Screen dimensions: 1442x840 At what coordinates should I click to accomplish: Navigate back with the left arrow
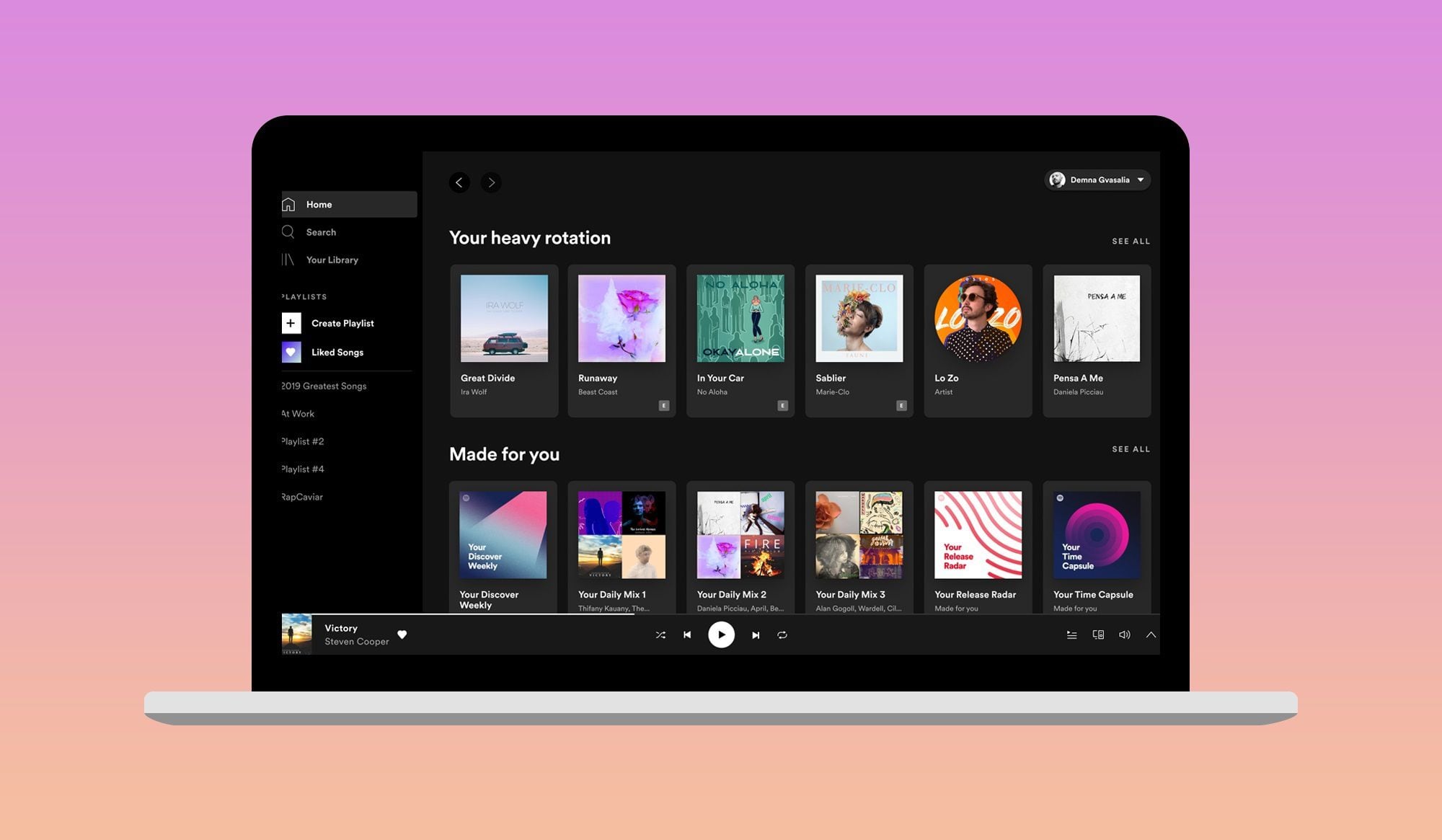click(x=459, y=182)
